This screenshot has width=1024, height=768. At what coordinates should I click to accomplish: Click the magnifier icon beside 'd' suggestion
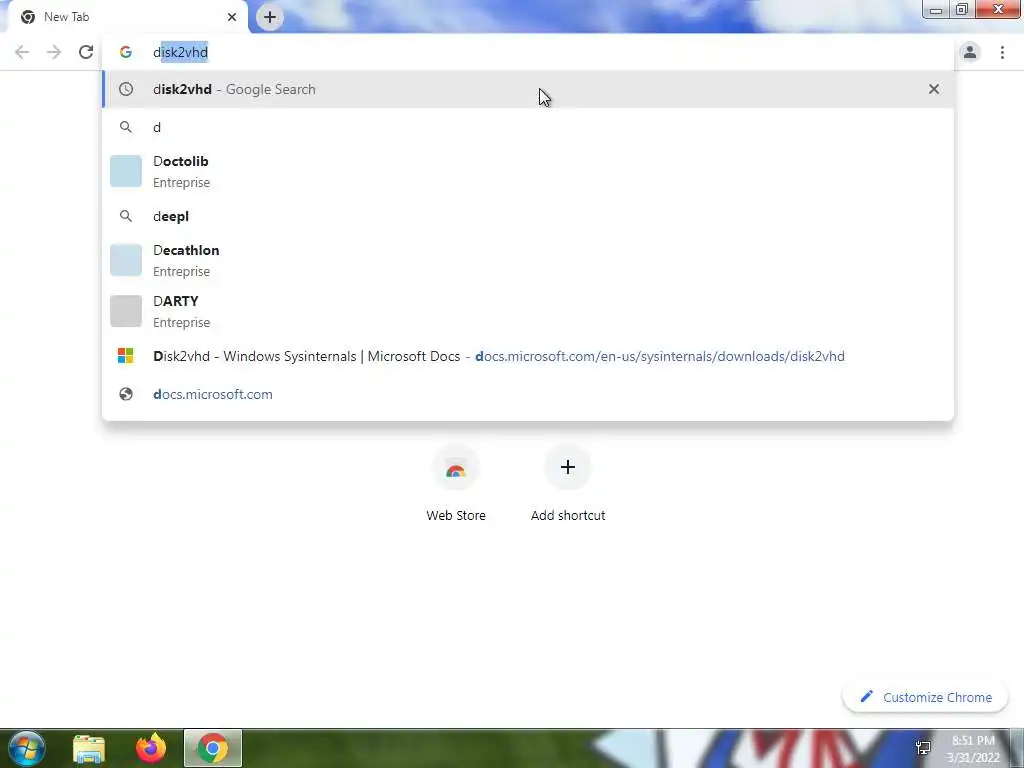coord(125,127)
